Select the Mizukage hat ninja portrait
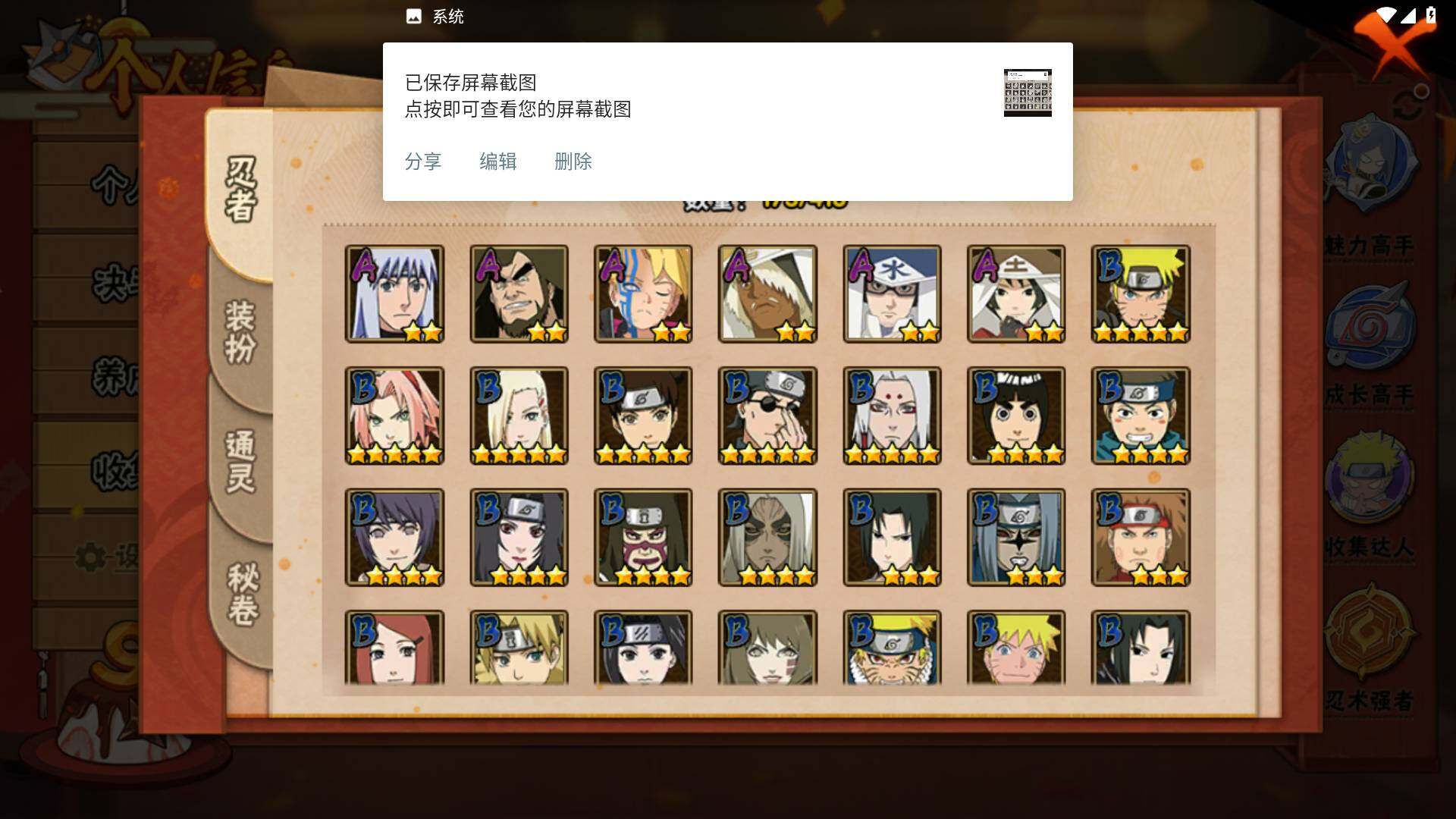1456x819 pixels. [x=892, y=293]
